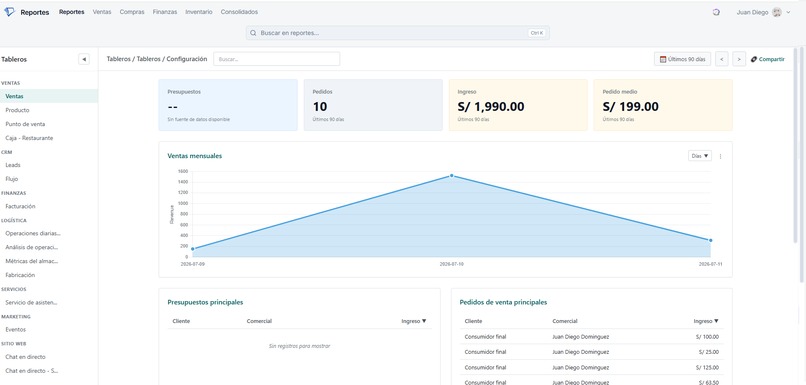Open the Flujo dashboard under CRM
Viewport: 806px width, 385px height.
click(12, 179)
